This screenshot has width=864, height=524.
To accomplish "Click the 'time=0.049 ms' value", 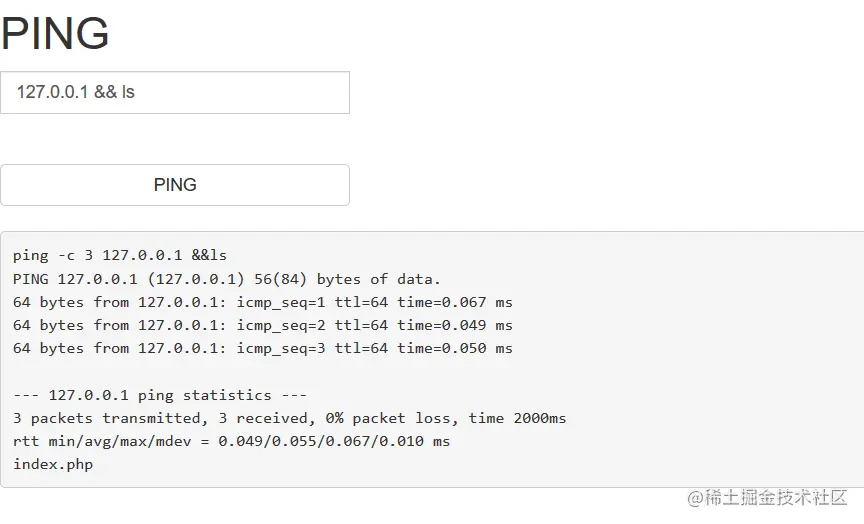I will click(x=454, y=325).
